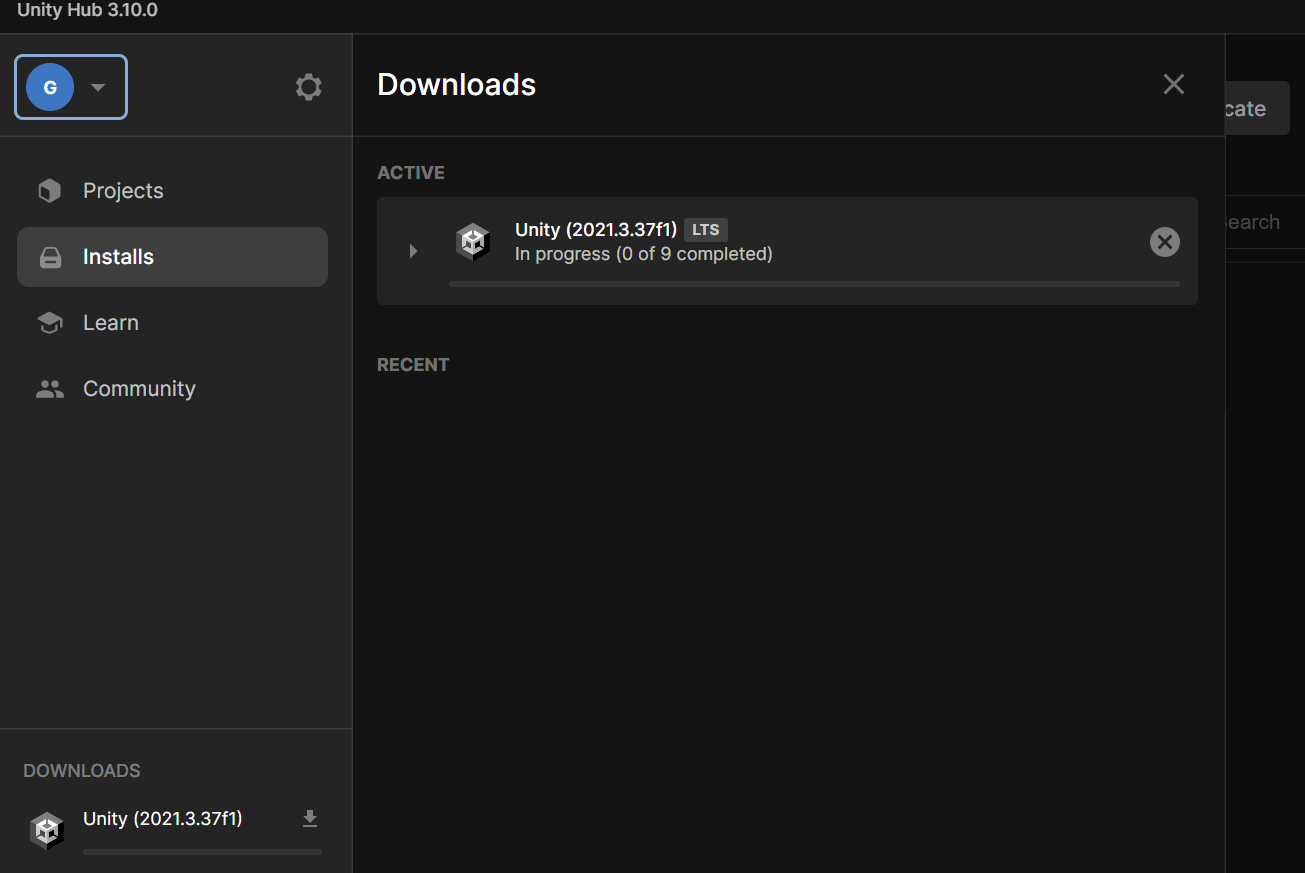1305x873 pixels.
Task: Click the sidebar download progress bar
Action: tap(203, 852)
